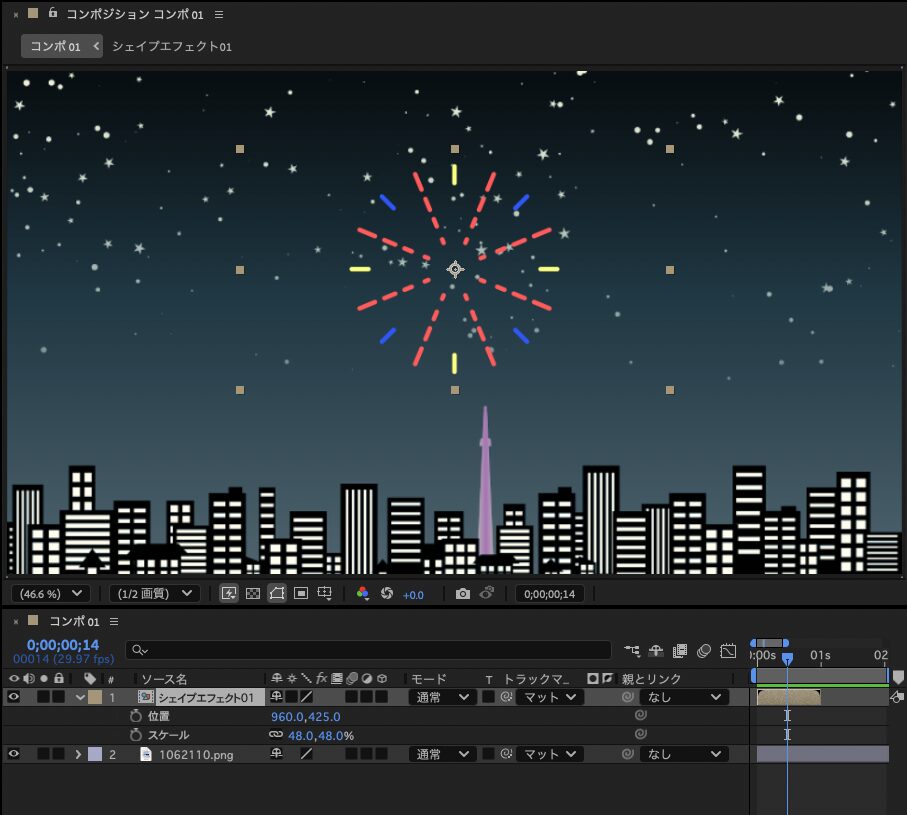Open blending mode dropdown for シェイプエフェクト01
Screen dimensions: 907x815
pos(443,697)
